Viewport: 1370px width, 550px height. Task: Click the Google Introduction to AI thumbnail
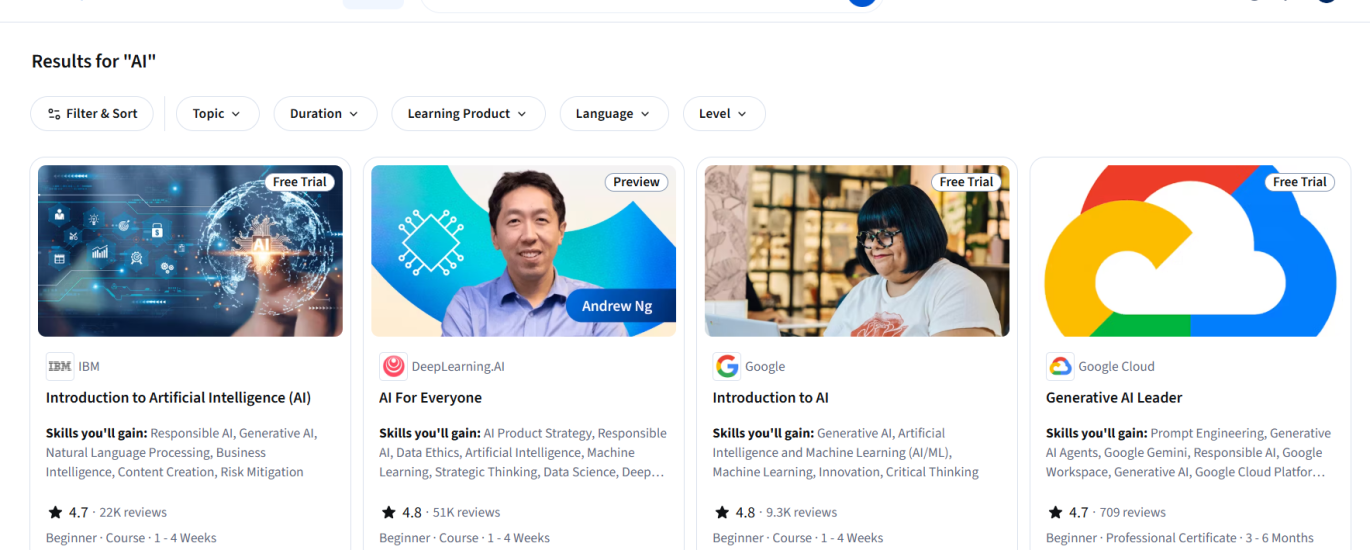tap(857, 251)
